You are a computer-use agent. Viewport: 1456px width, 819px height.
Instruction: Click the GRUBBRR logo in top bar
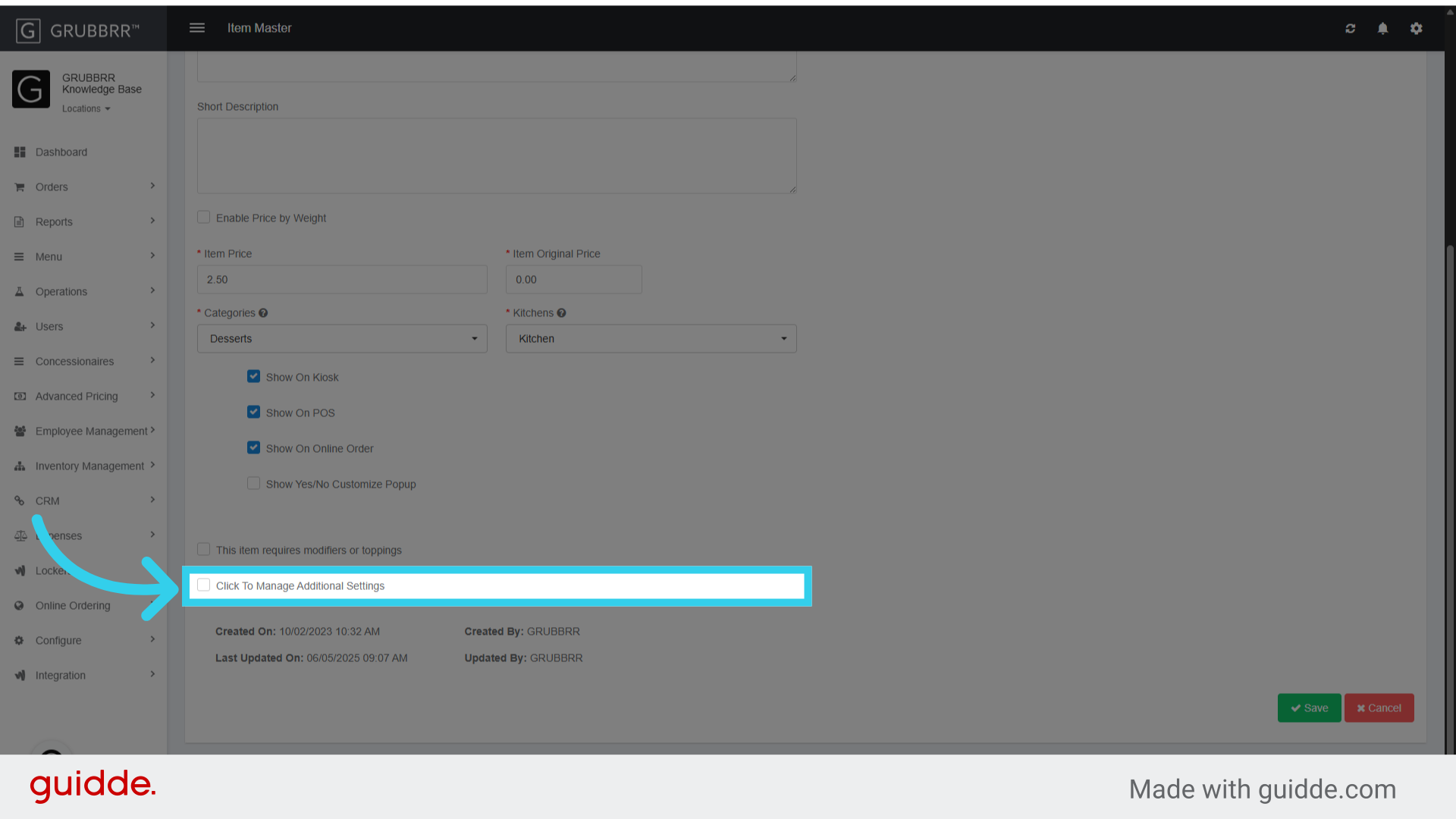[x=78, y=30]
